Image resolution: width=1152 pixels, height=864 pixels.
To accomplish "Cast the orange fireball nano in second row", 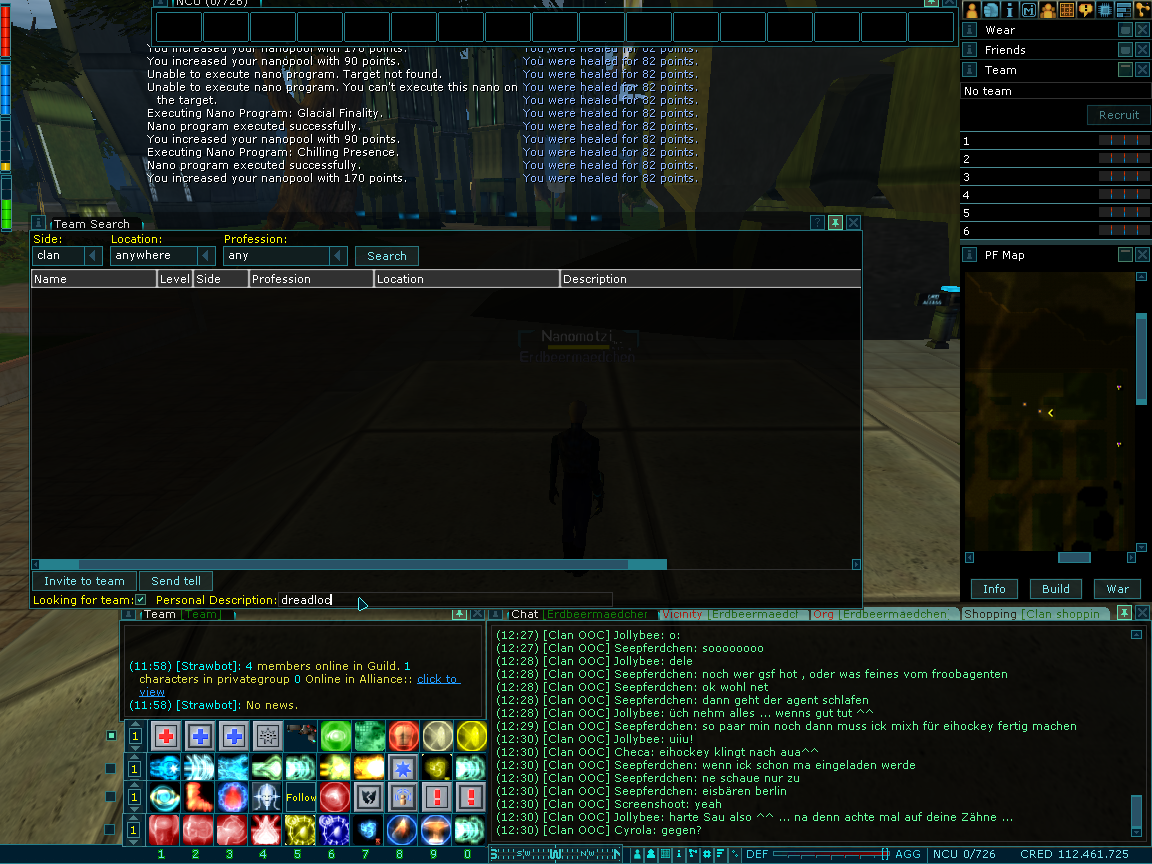I will [x=369, y=768].
